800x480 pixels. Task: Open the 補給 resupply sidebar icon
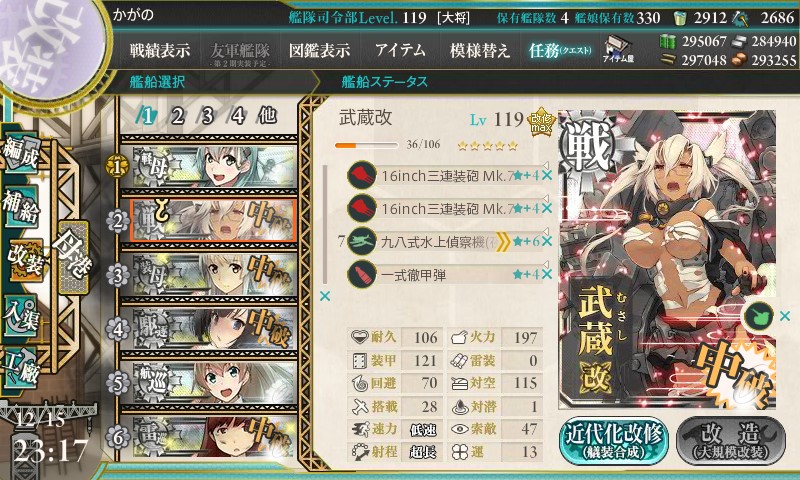[x=21, y=205]
